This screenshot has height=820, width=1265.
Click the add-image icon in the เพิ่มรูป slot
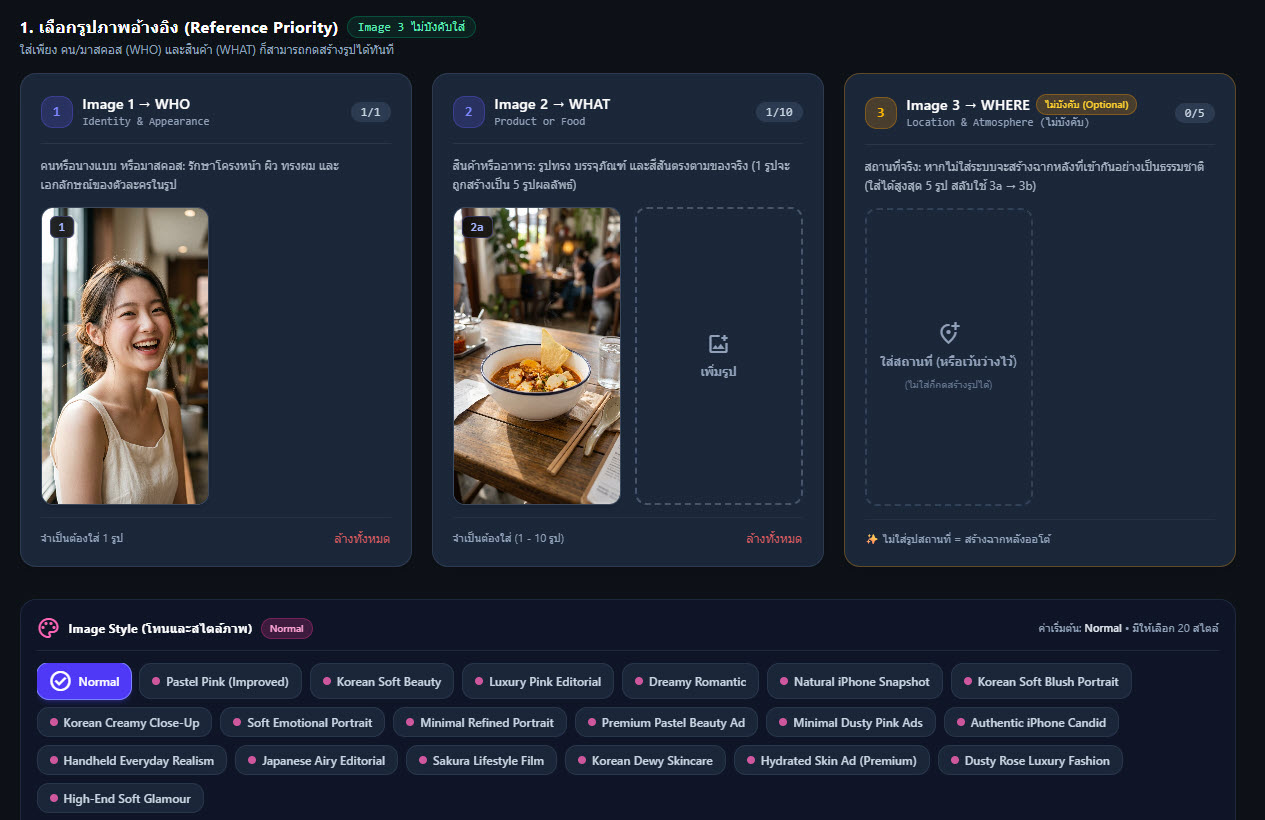pos(718,344)
